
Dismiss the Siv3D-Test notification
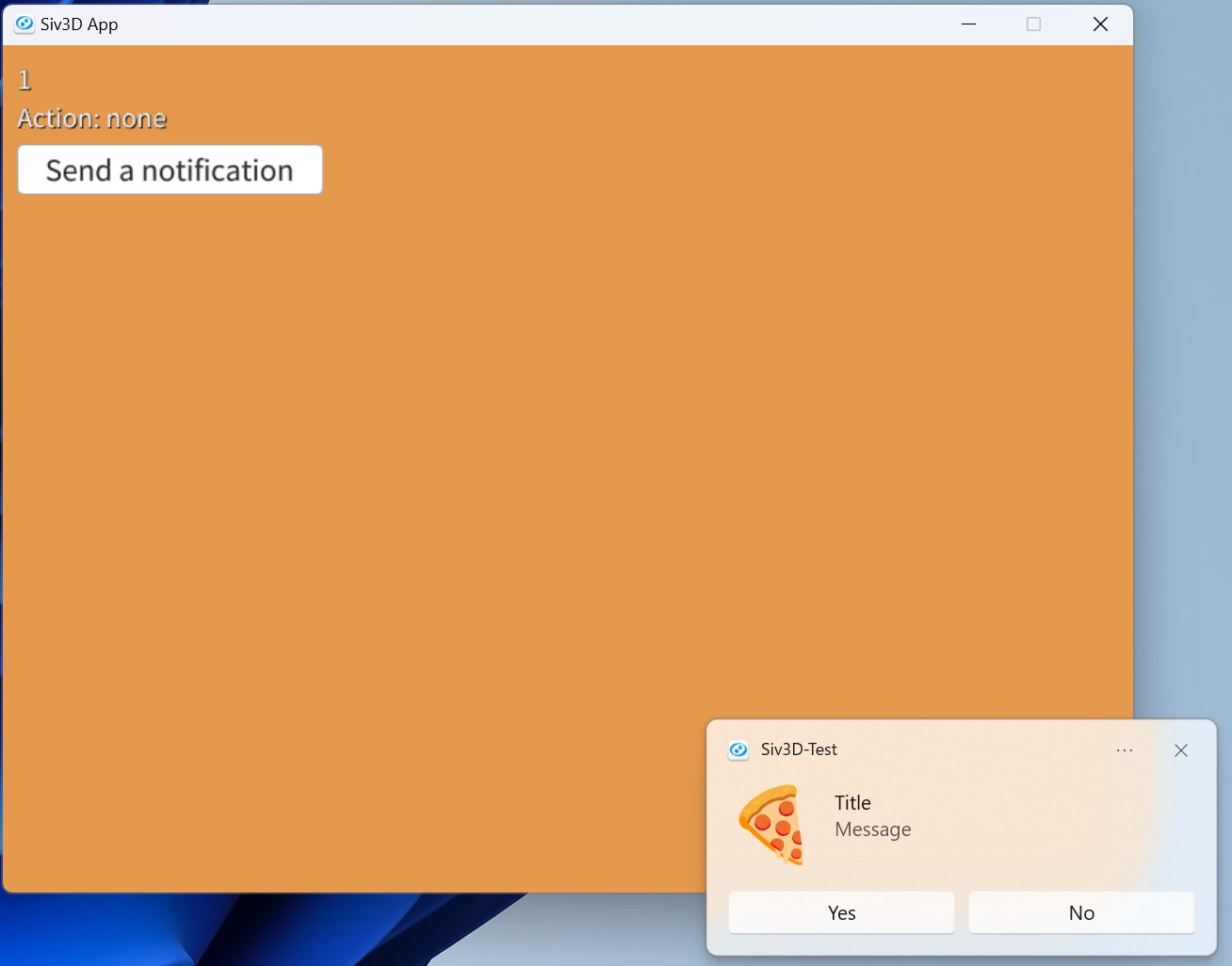(1181, 750)
